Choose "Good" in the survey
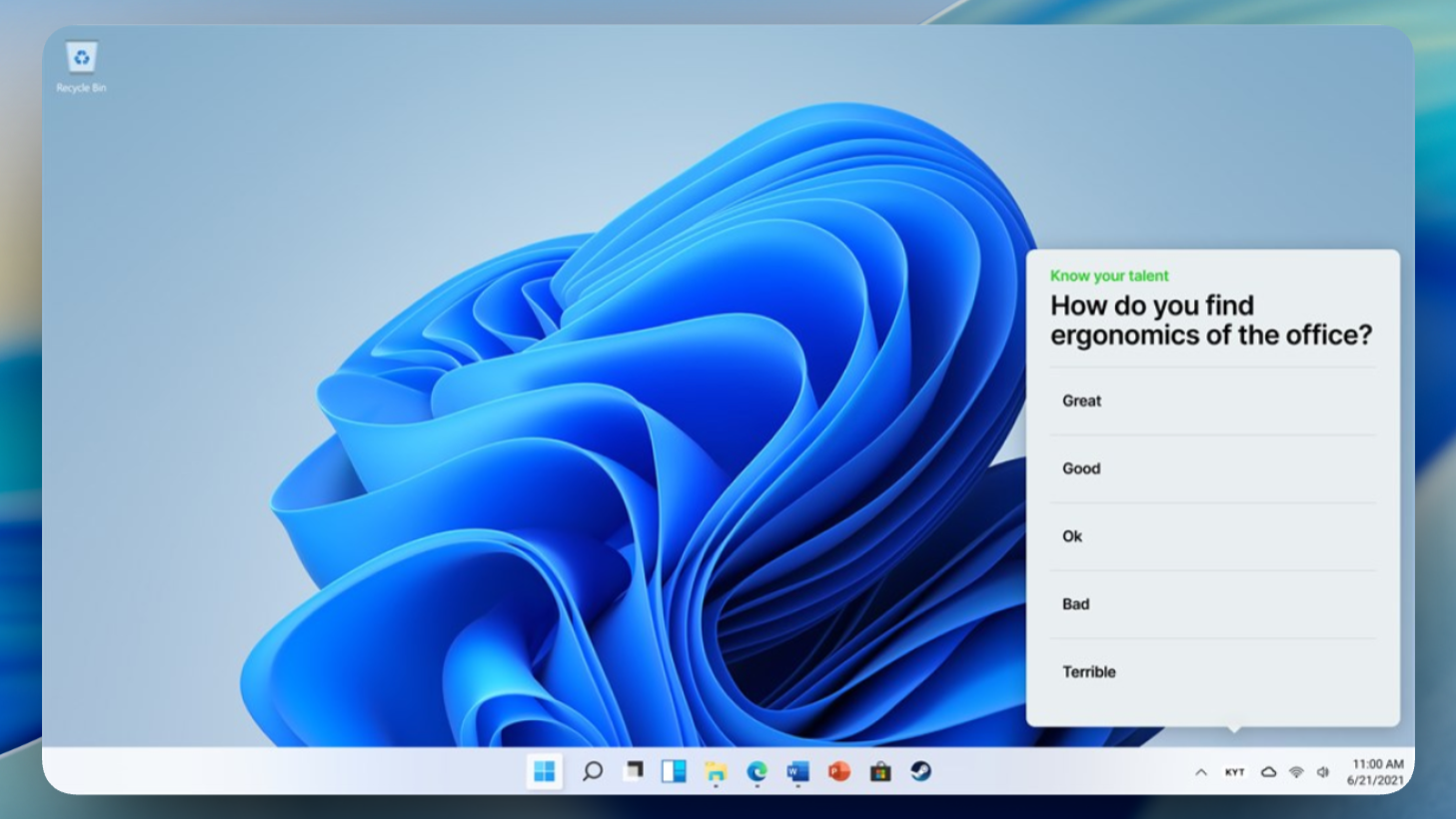1456x819 pixels. (x=1213, y=468)
